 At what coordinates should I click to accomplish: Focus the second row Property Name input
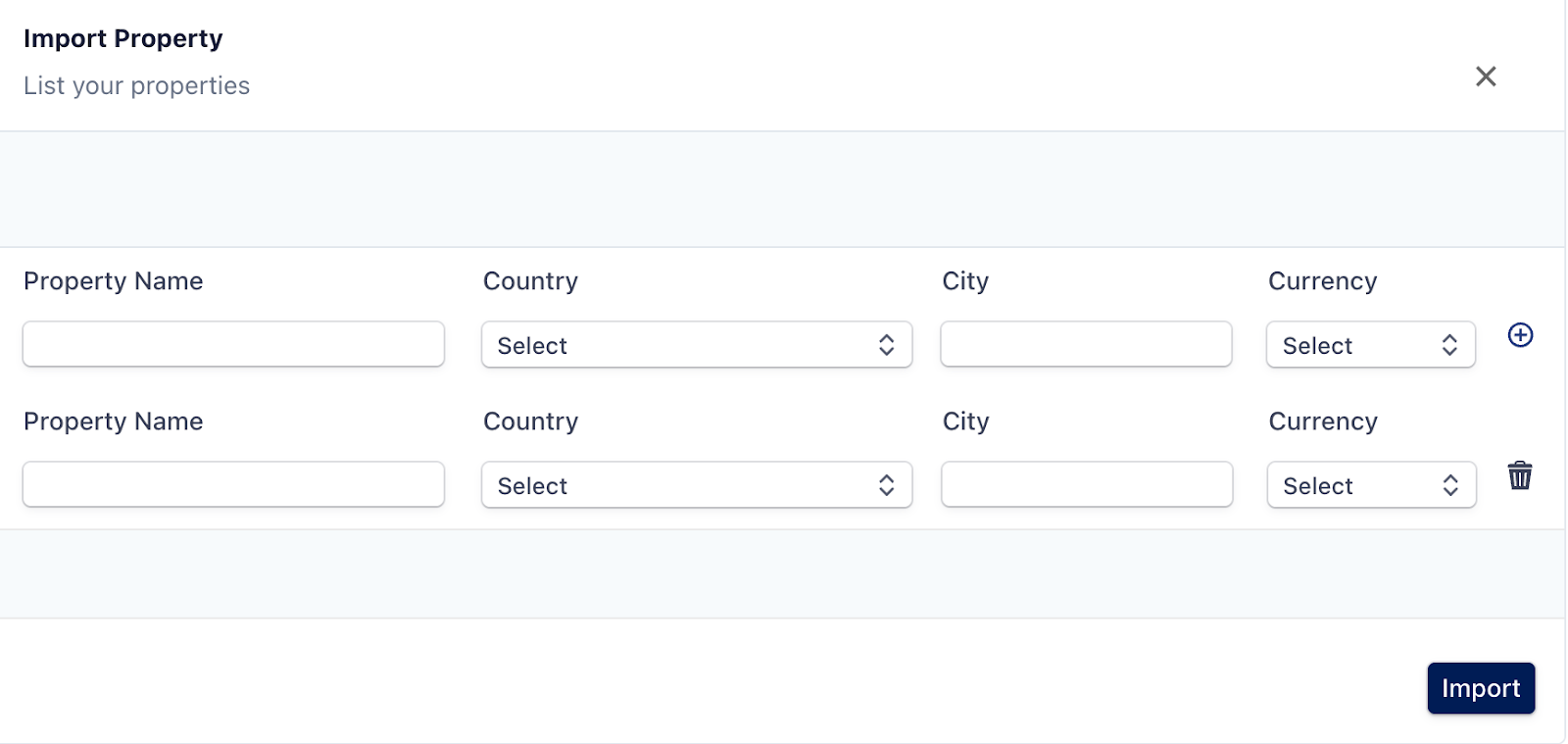point(233,484)
